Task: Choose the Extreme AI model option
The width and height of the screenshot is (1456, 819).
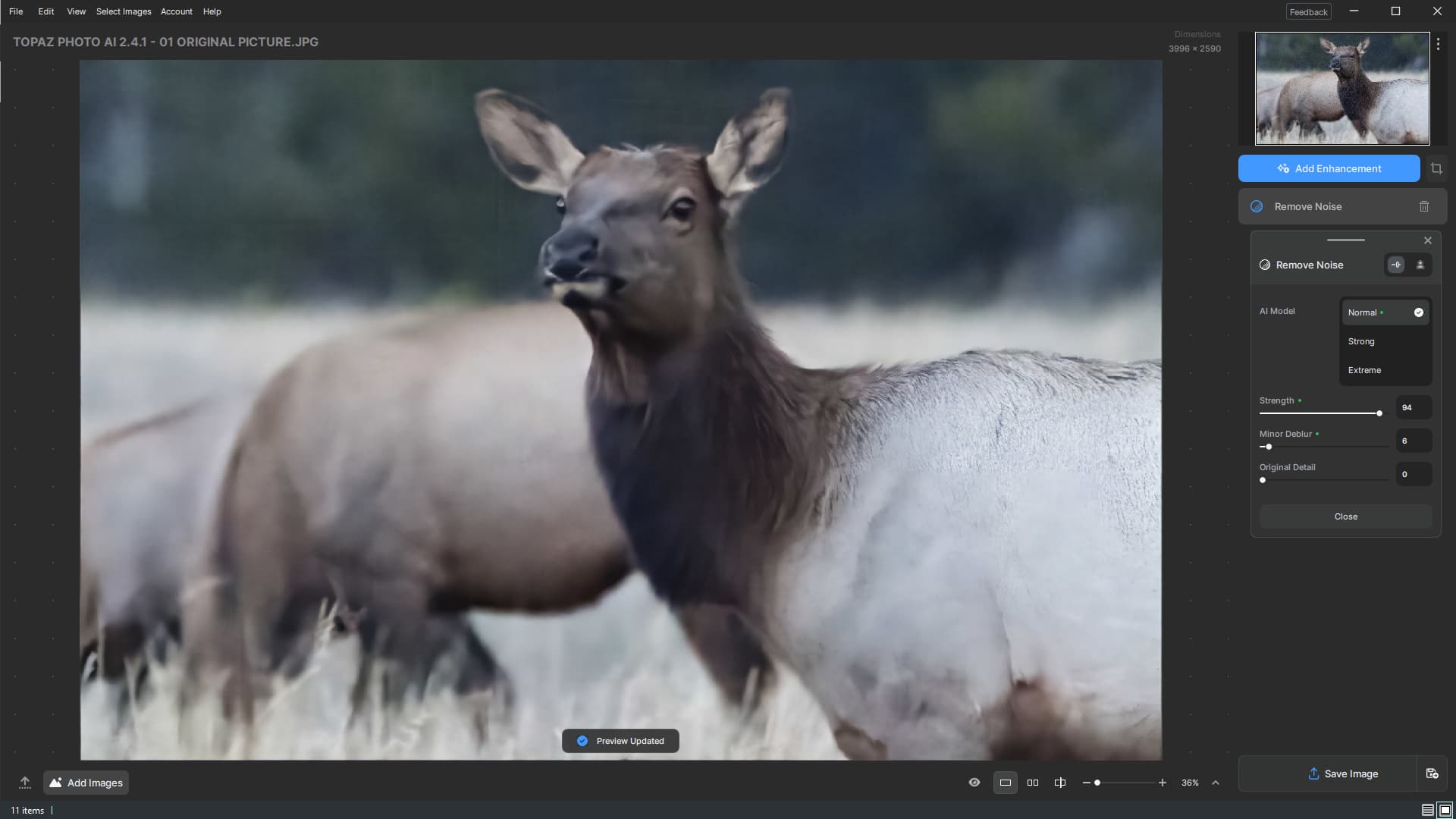Action: [x=1364, y=370]
